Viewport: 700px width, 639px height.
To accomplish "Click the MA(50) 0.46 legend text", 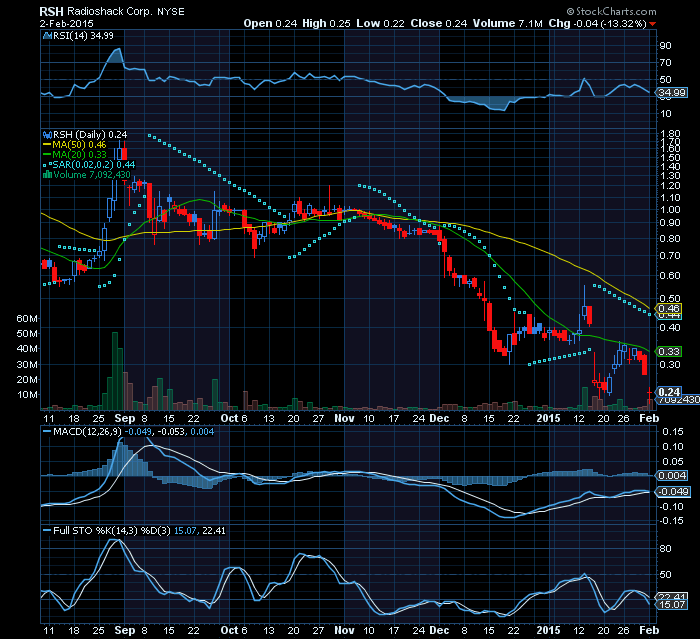I will (x=79, y=145).
